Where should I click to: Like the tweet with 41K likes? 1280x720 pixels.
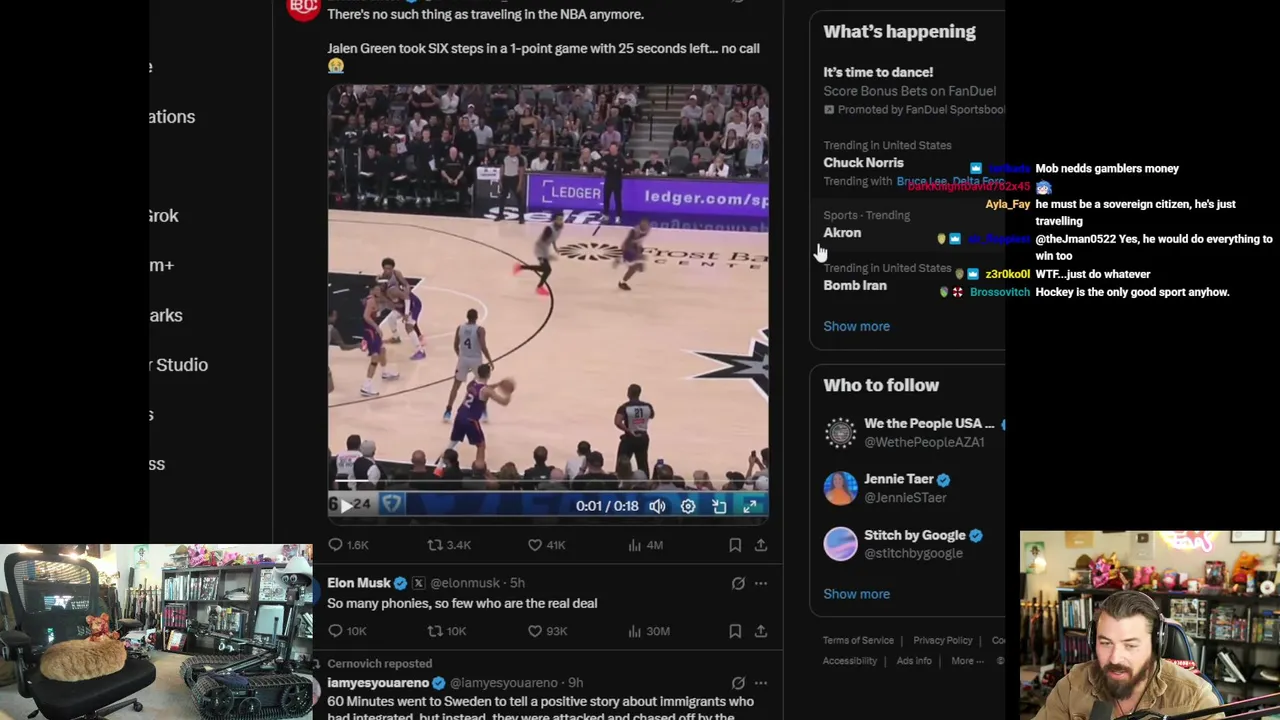(x=546, y=545)
